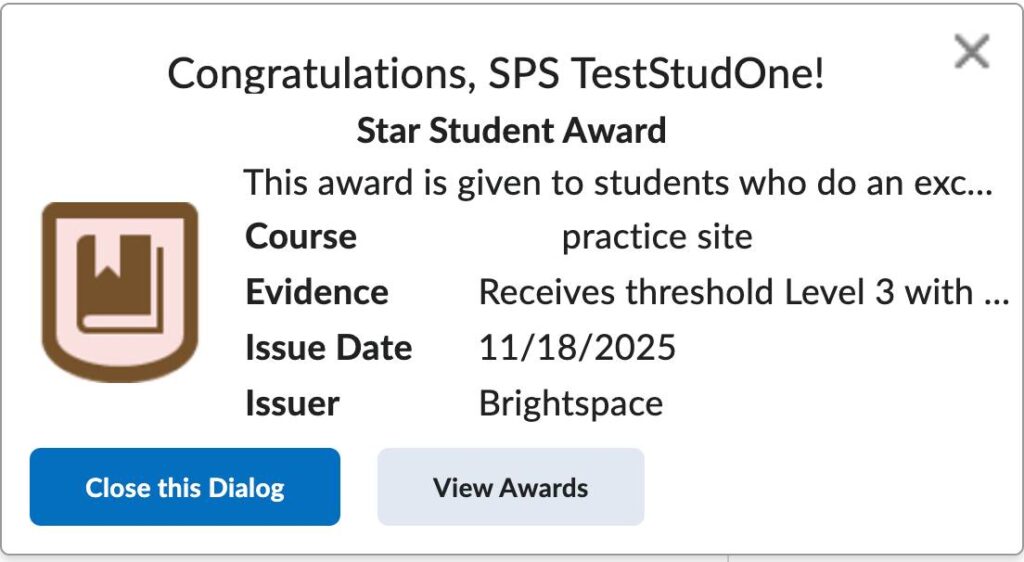Click the Star Student Award badge icon
Viewport: 1024px width, 562px height.
(119, 291)
